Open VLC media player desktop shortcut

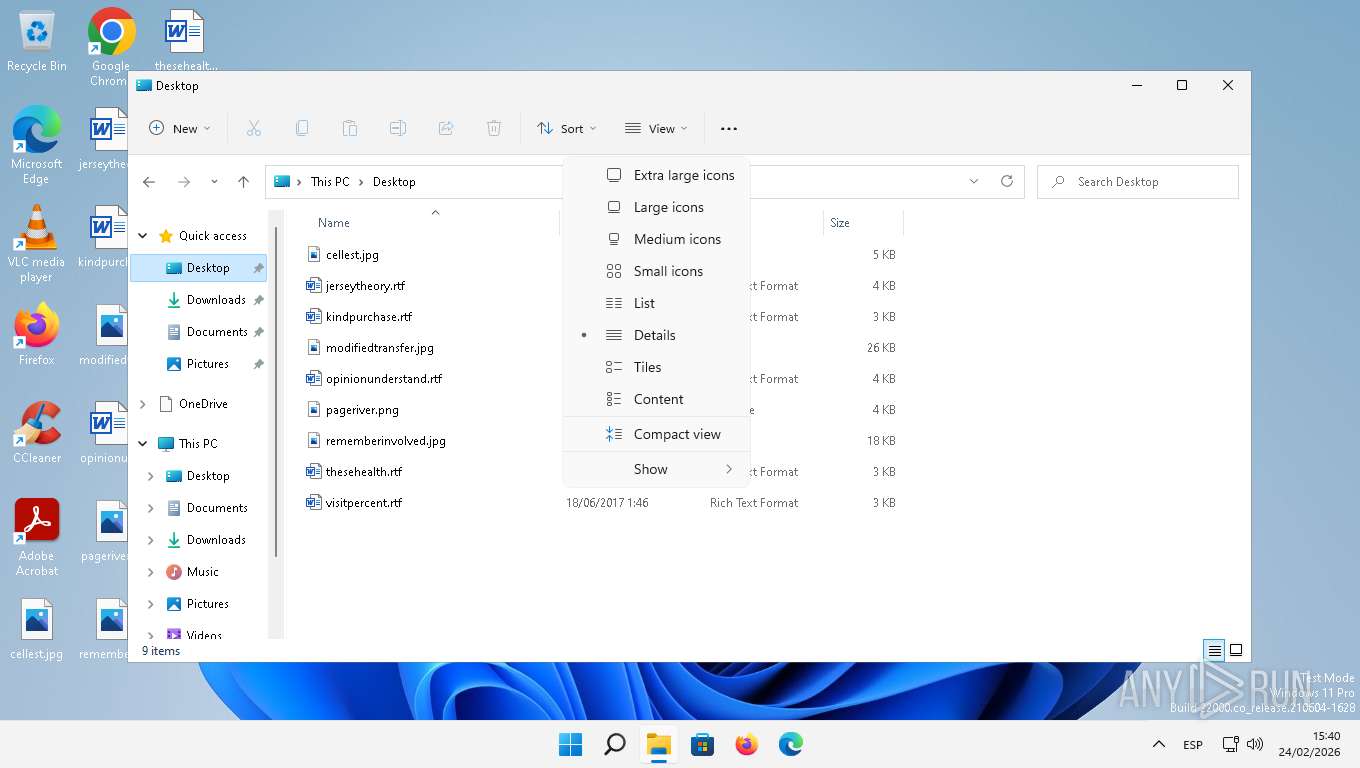[x=36, y=244]
